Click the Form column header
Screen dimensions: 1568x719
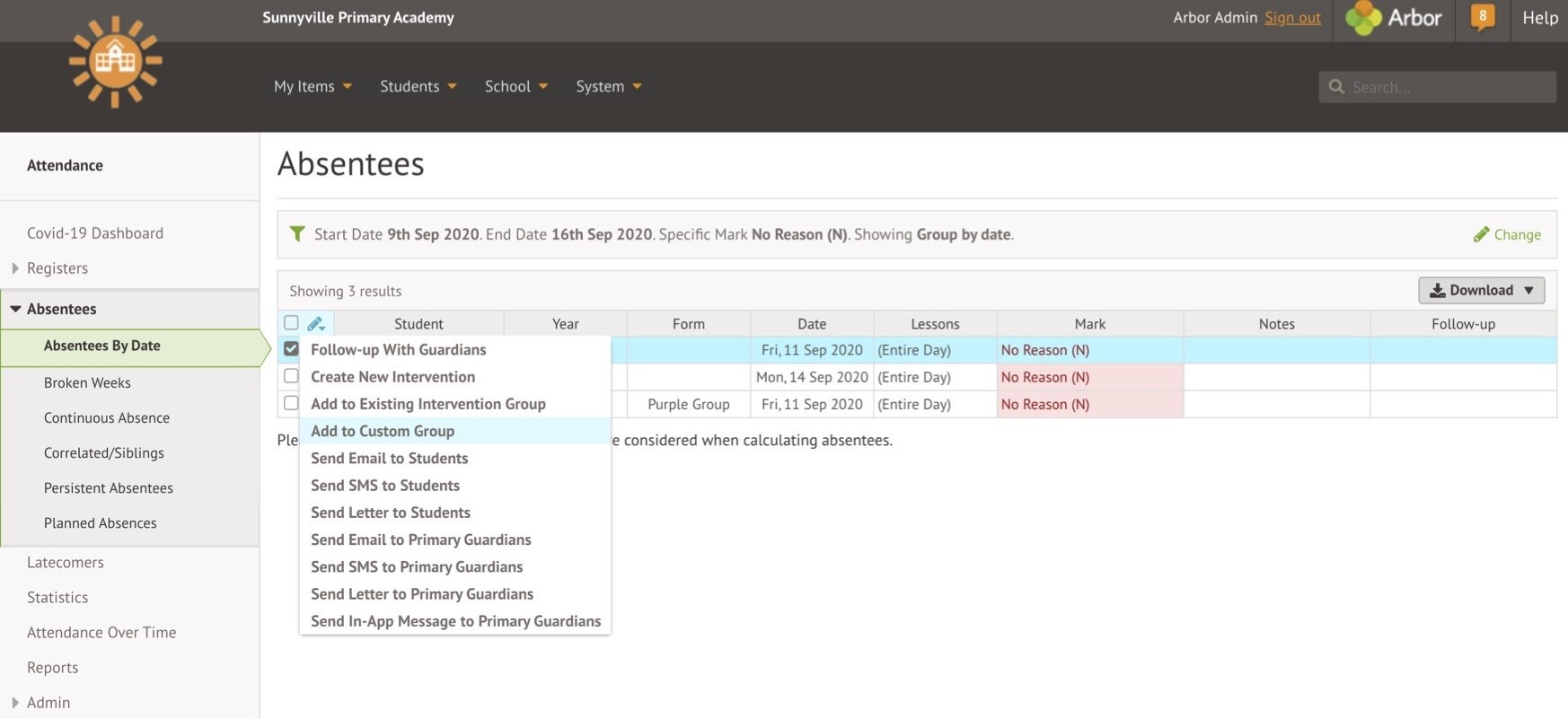[689, 323]
